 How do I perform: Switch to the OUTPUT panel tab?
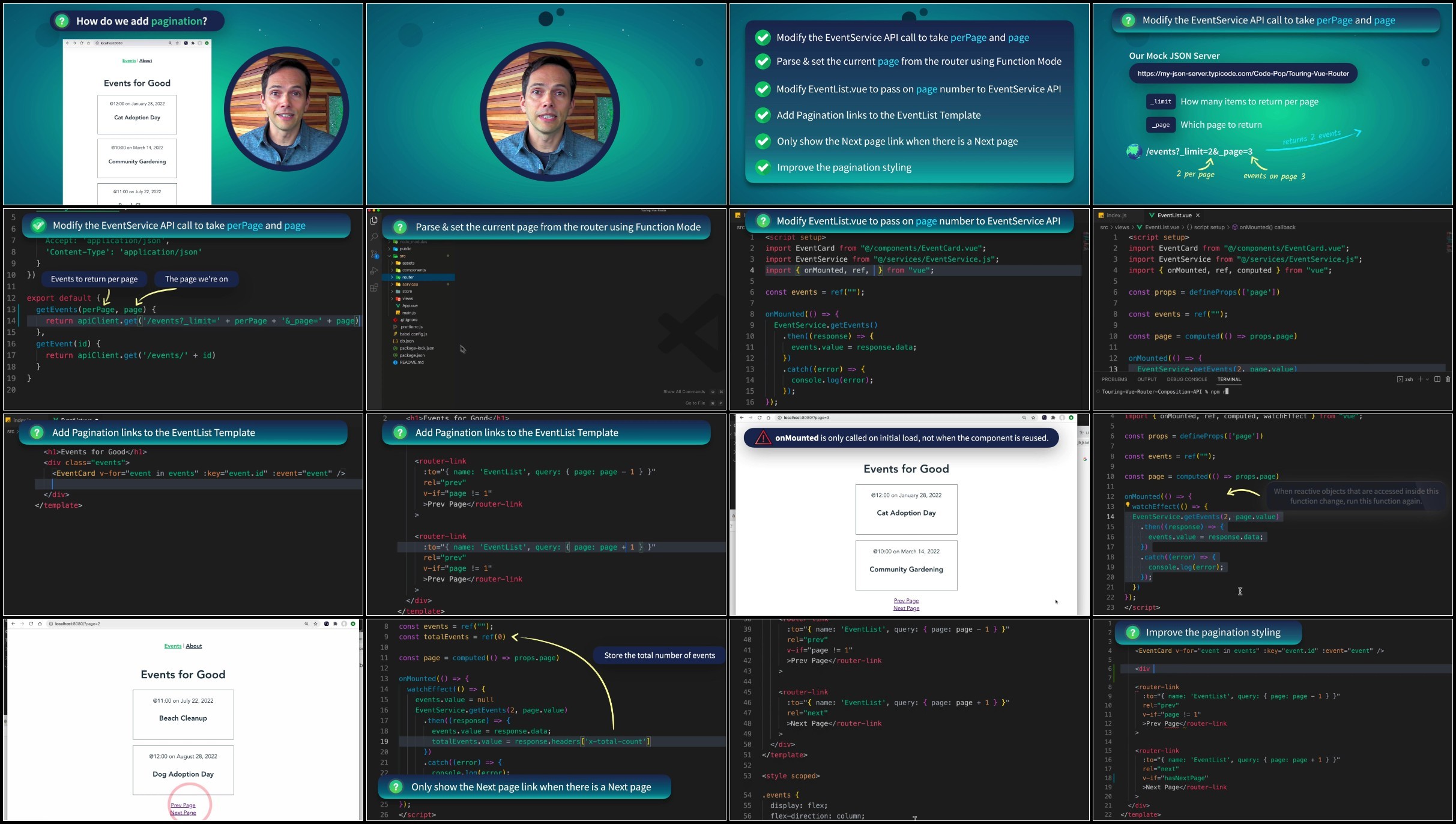[1147, 379]
